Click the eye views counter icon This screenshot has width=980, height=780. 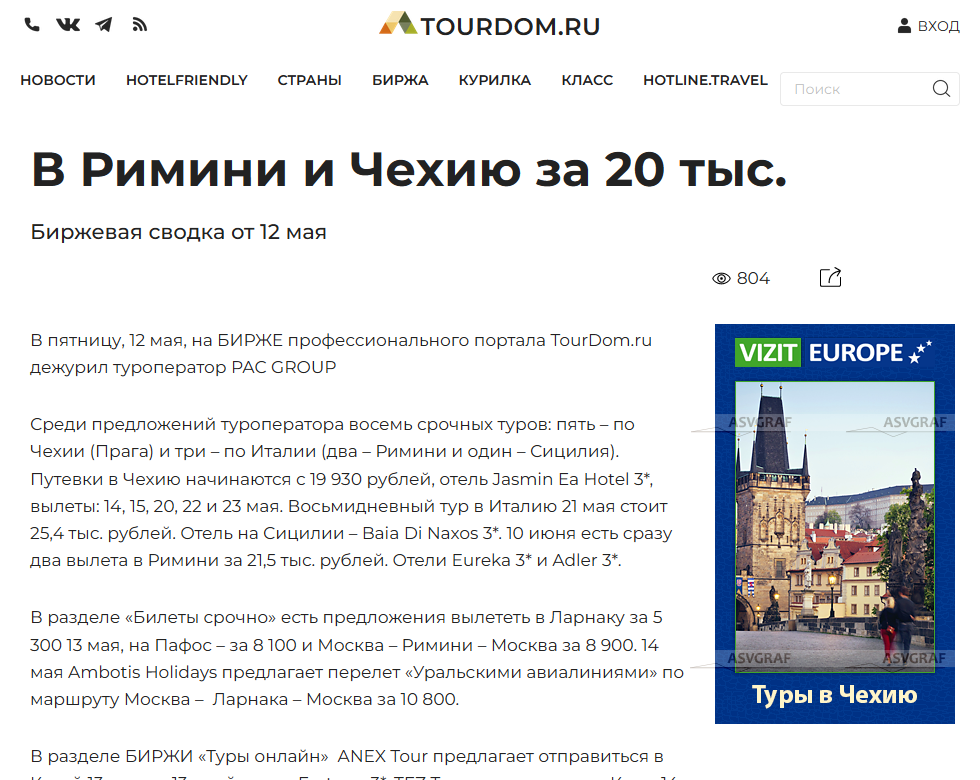(721, 279)
